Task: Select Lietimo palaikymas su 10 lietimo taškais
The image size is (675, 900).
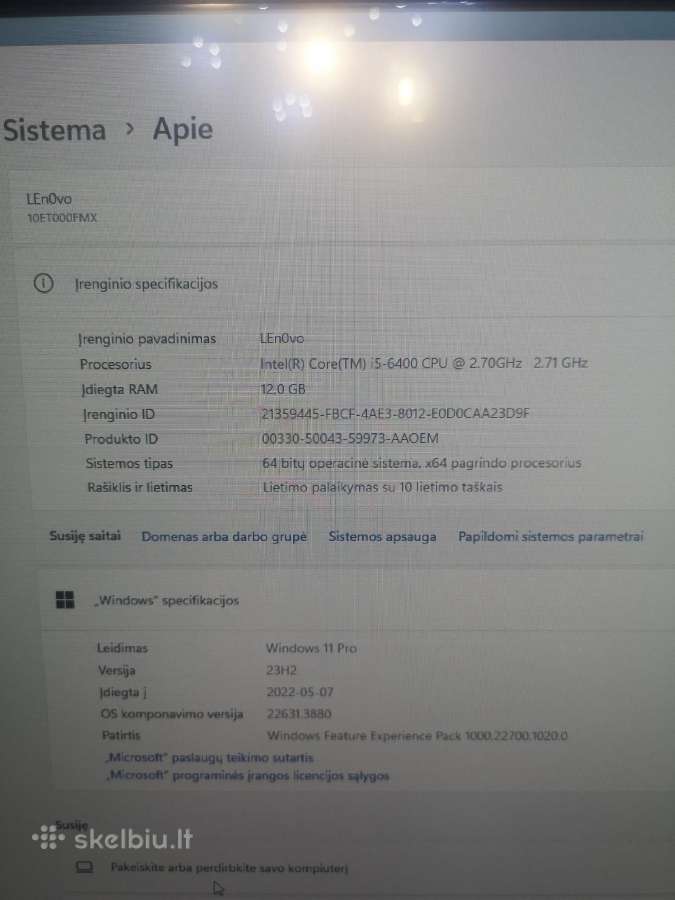Action: (x=382, y=487)
